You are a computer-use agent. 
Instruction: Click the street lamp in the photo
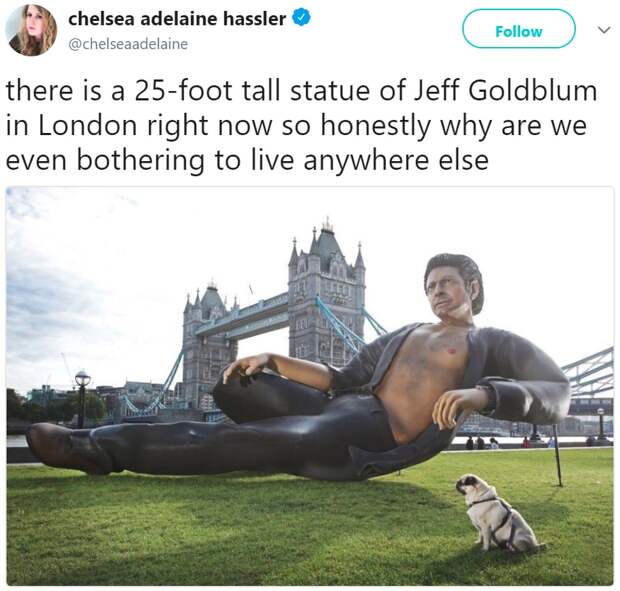click(82, 398)
